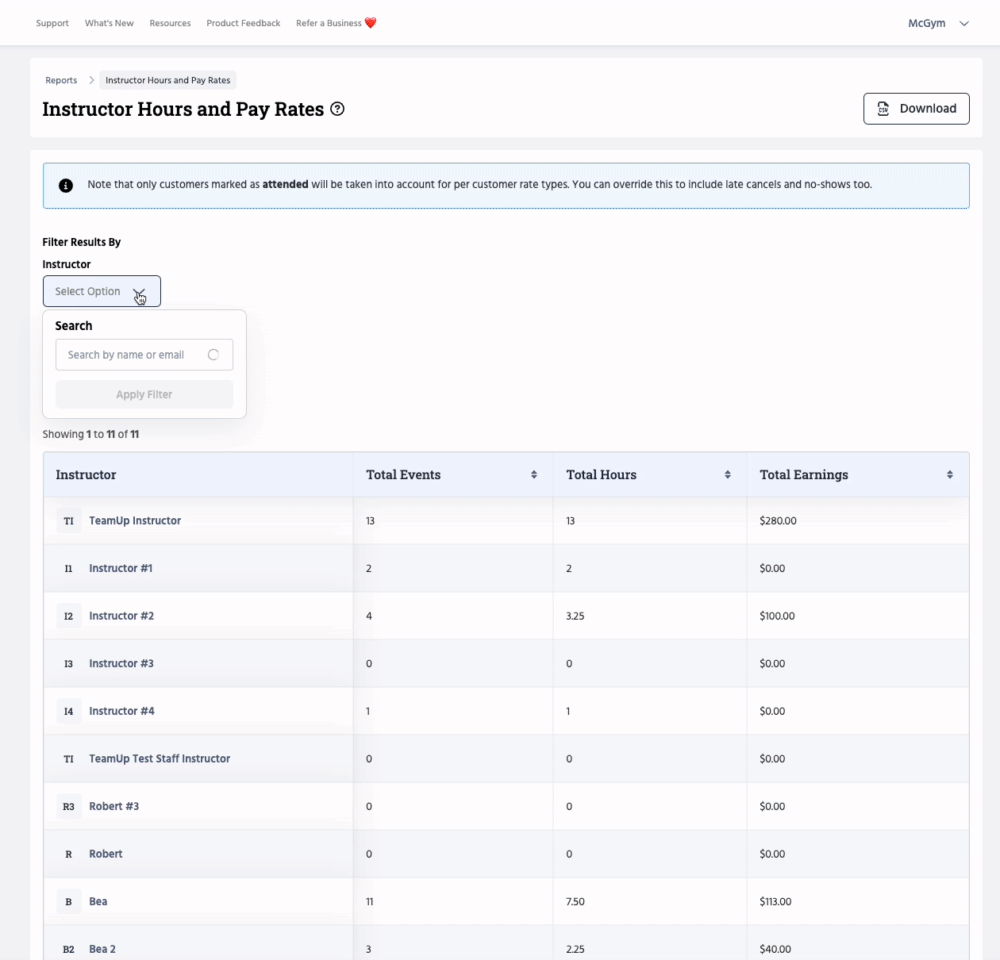Click the info icon in the attended note banner
This screenshot has width=1000, height=960.
65,184
